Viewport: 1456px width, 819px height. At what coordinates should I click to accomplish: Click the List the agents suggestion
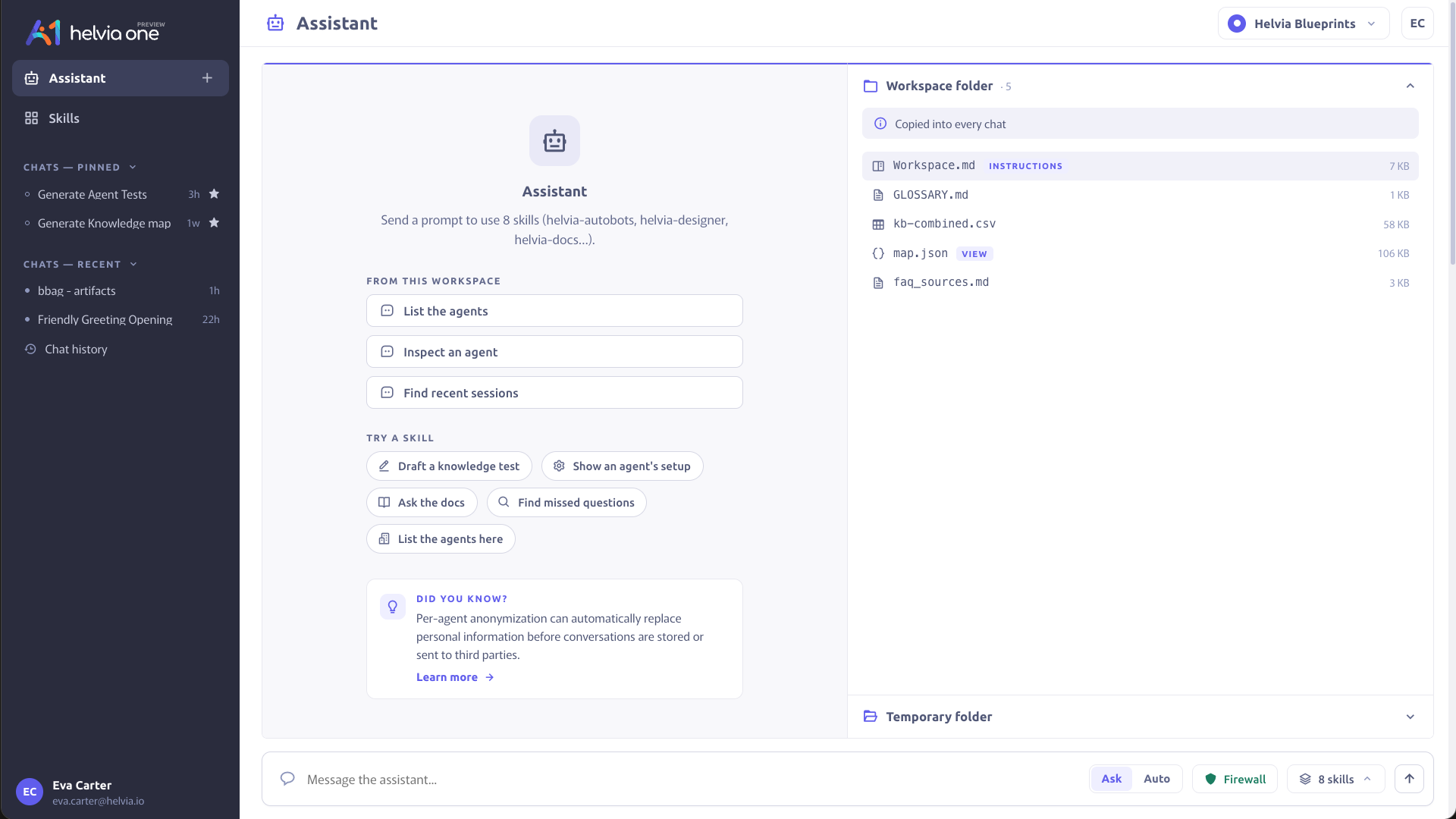coord(554,311)
